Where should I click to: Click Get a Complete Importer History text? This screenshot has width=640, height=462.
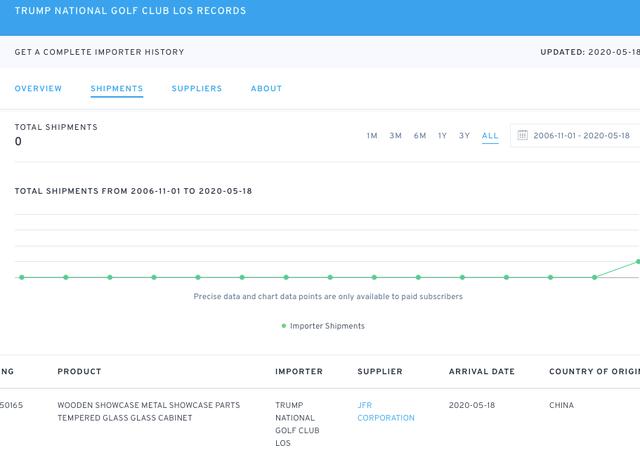tap(99, 52)
